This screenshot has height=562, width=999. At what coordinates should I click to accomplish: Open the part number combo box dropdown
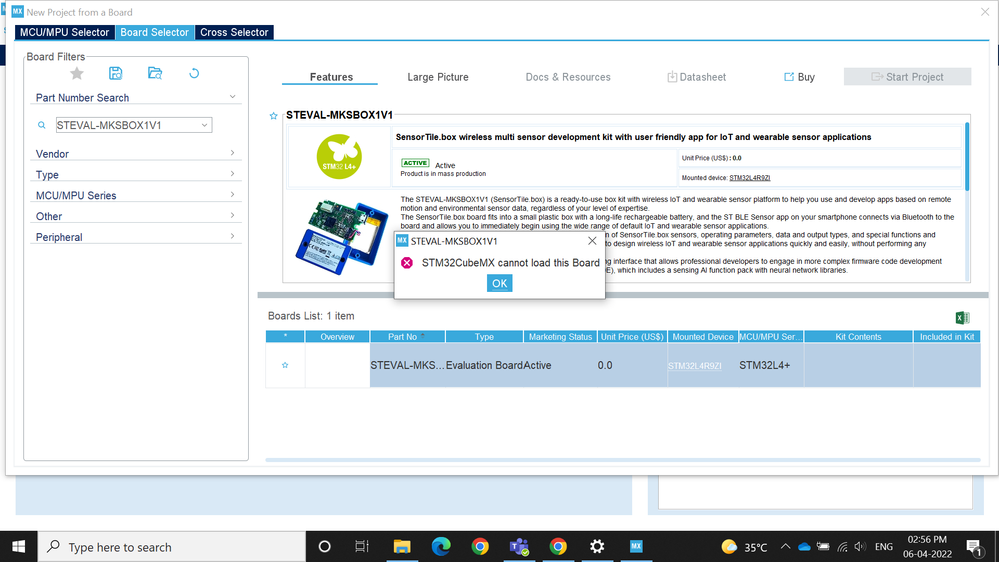(205, 126)
